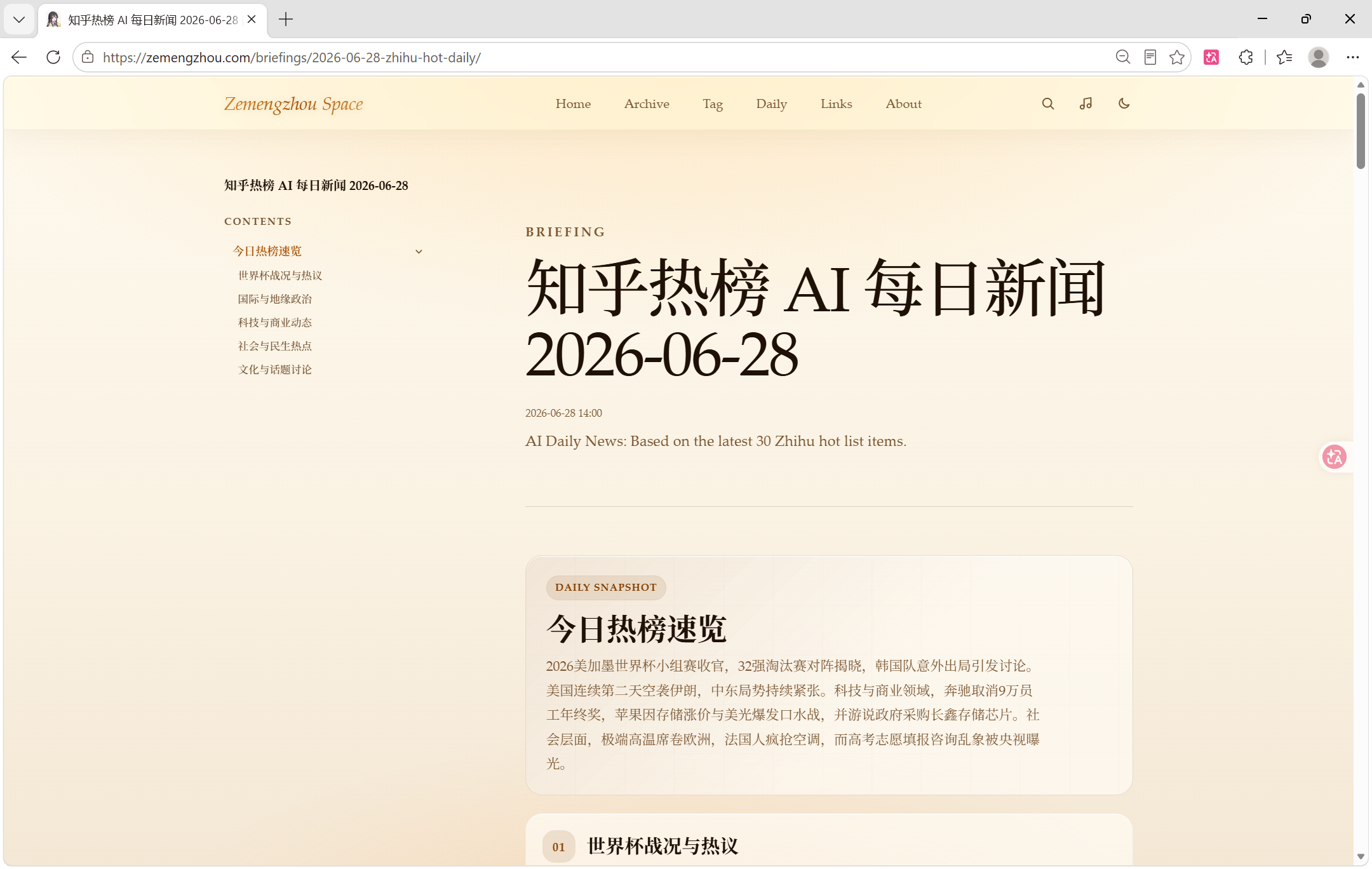1372x869 pixels.
Task: Enter immersive reader mode
Action: coord(1150,57)
